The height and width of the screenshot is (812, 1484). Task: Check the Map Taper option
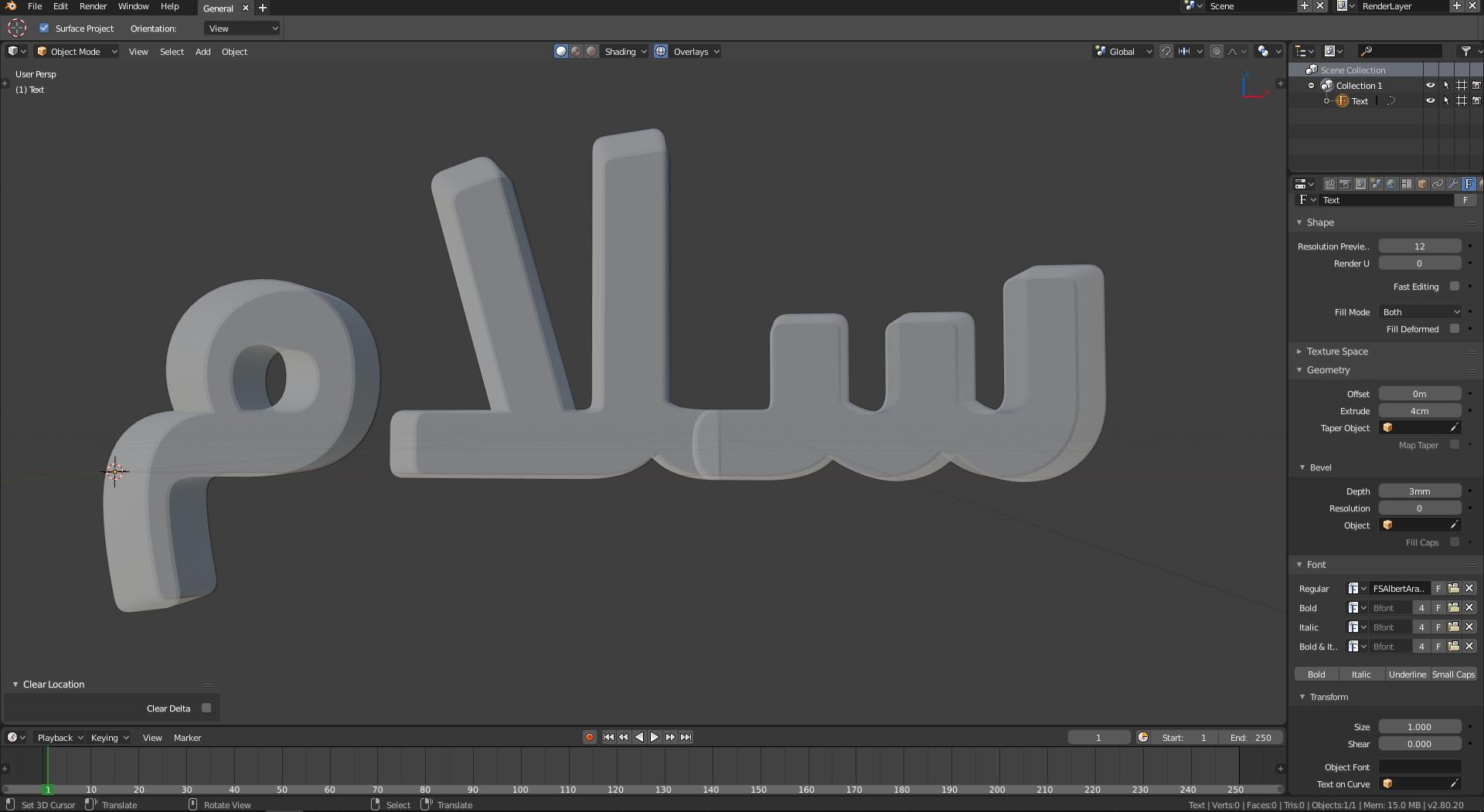click(1455, 445)
